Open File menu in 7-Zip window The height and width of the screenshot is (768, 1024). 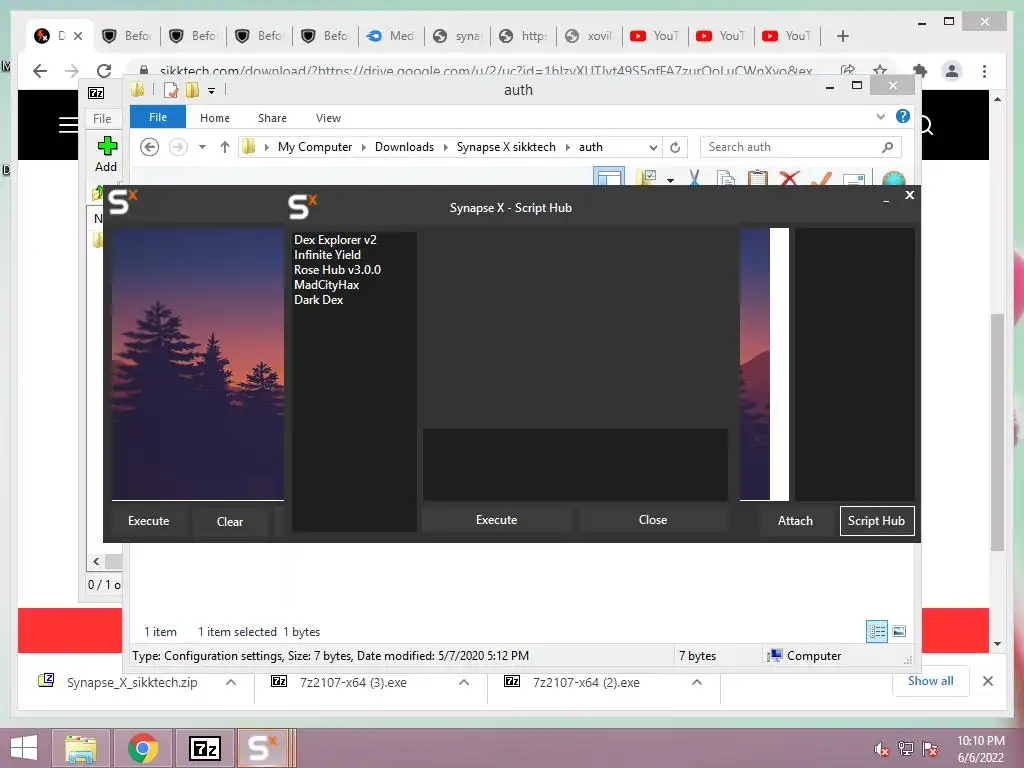(102, 118)
